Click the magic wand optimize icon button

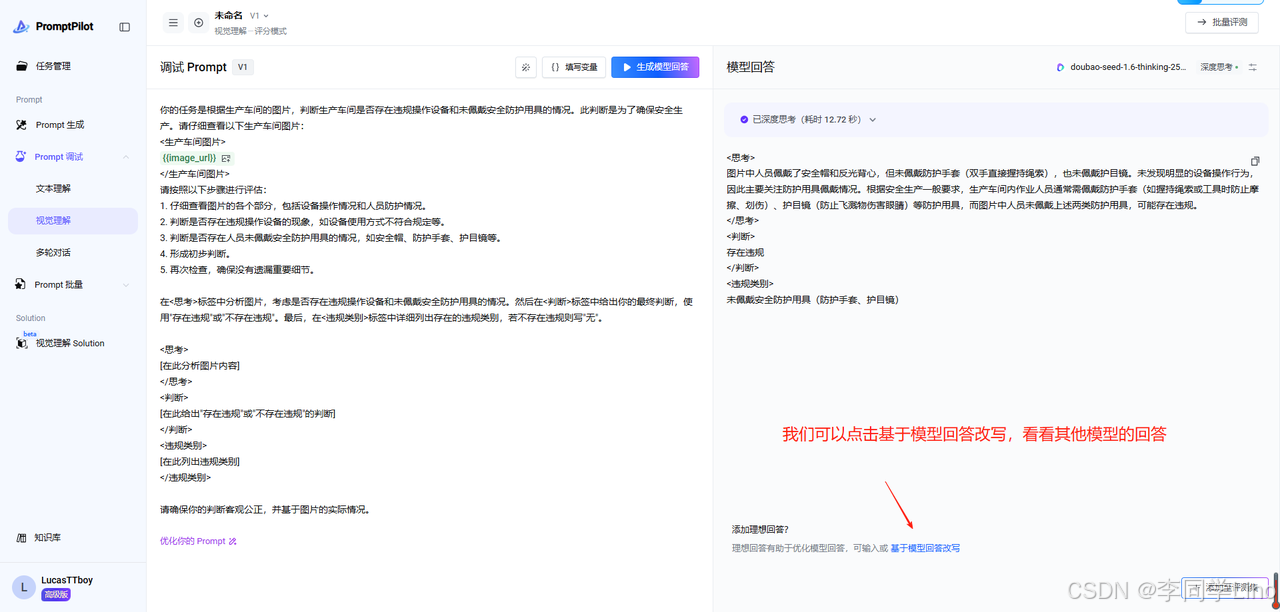click(x=526, y=67)
